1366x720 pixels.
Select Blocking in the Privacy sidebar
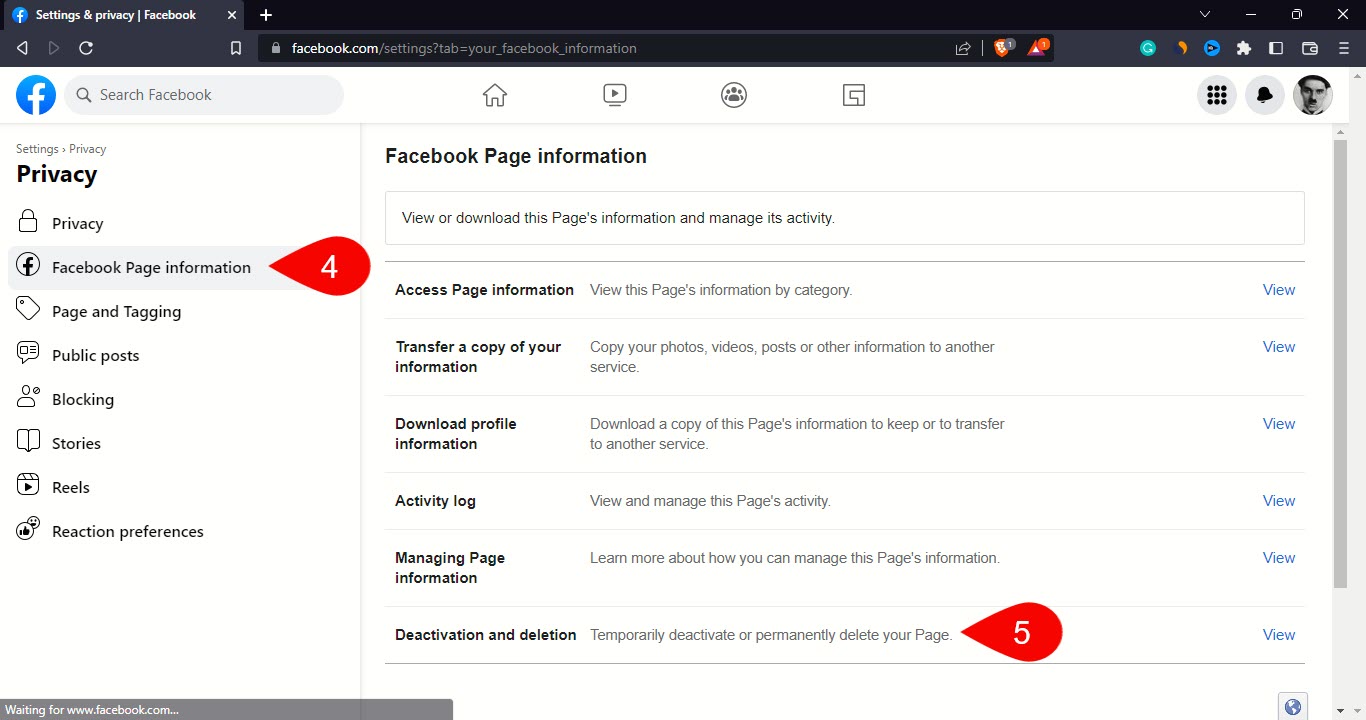coord(83,399)
